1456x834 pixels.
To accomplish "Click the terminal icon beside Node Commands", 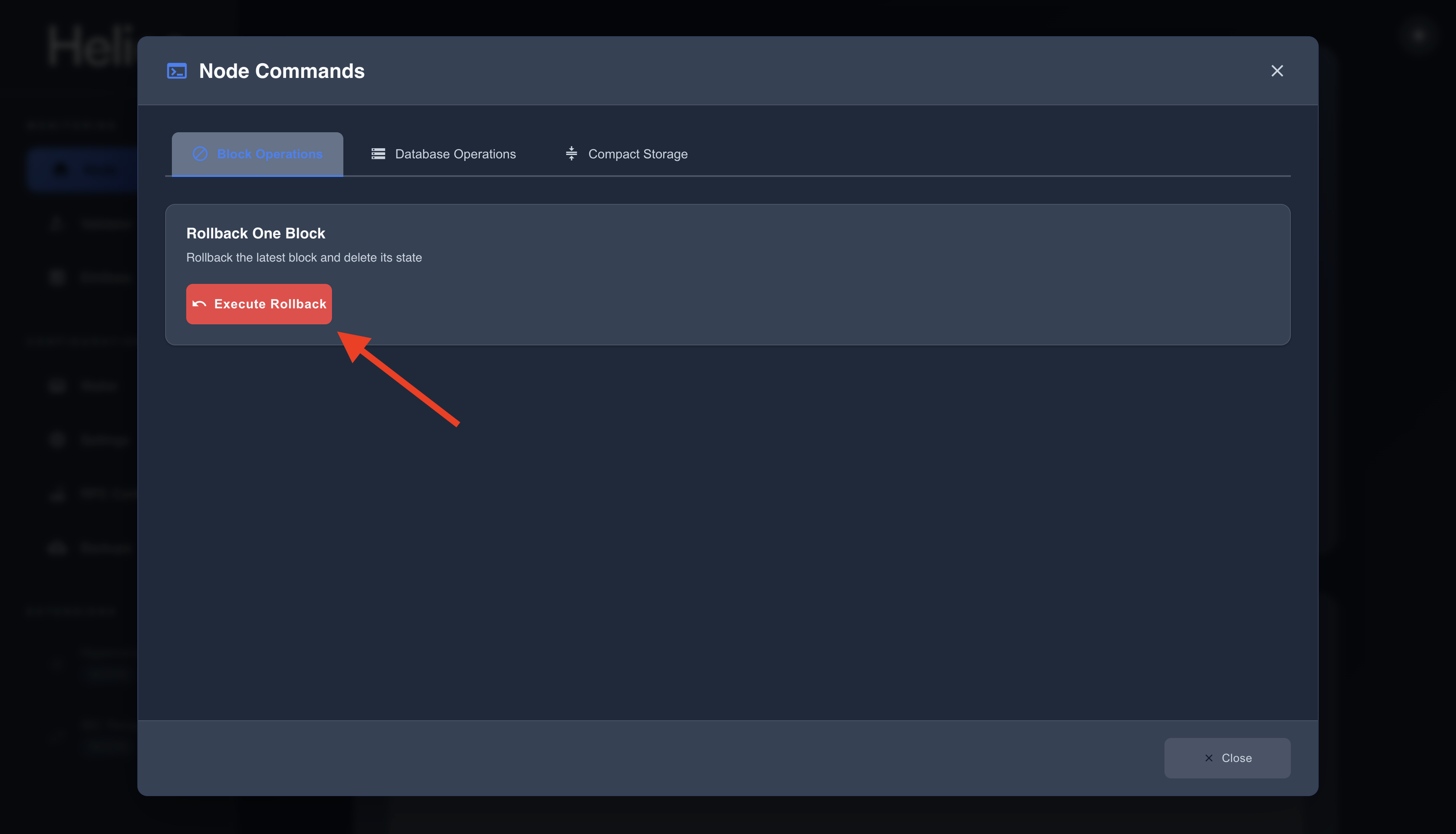I will tap(177, 71).
